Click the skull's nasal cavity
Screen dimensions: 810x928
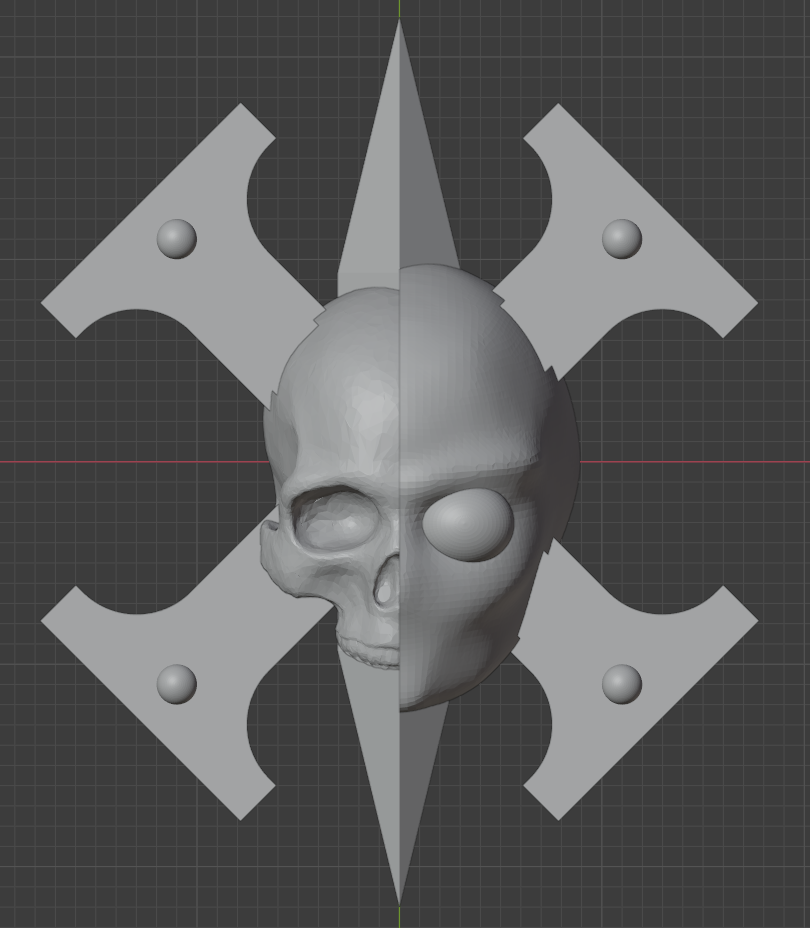385,590
